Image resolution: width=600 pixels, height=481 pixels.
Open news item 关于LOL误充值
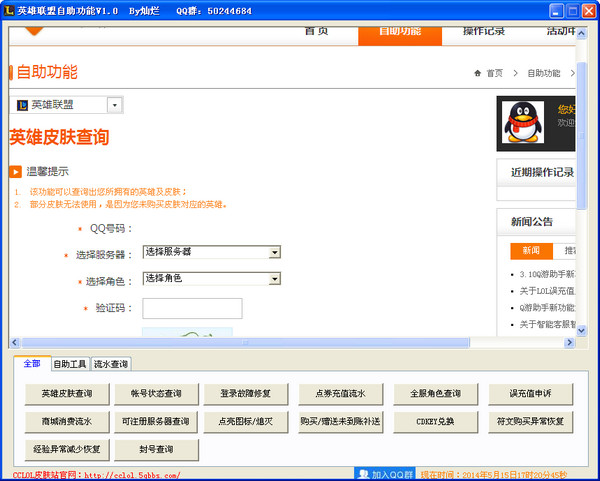[548, 291]
